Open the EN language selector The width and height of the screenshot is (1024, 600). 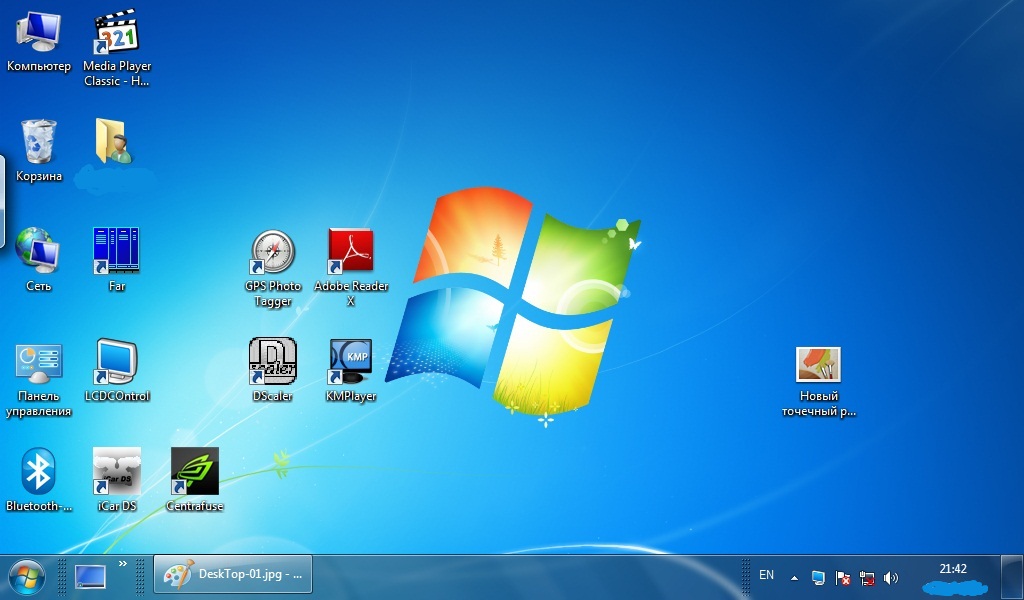click(x=766, y=576)
